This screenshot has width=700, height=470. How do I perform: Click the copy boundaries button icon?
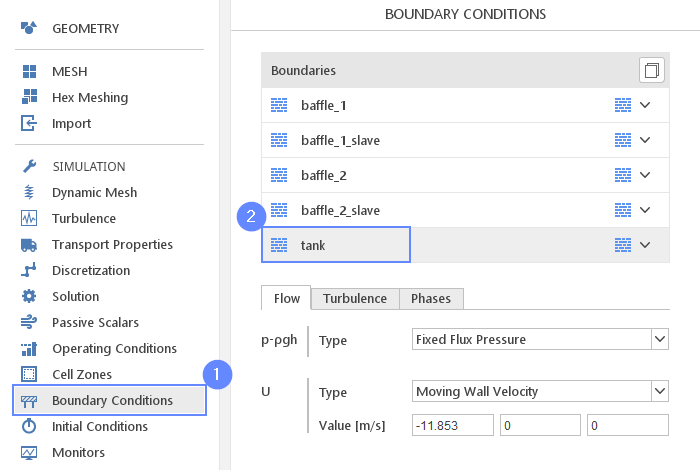click(652, 70)
